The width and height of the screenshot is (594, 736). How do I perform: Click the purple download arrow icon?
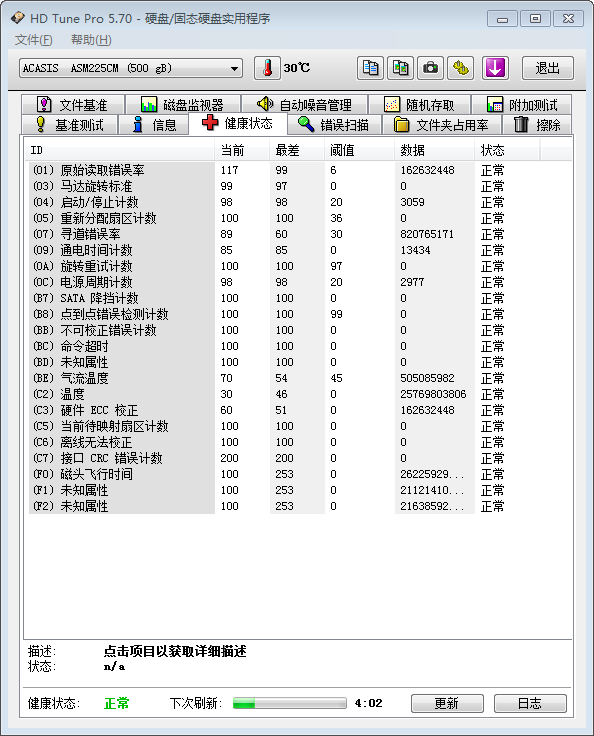tap(495, 68)
